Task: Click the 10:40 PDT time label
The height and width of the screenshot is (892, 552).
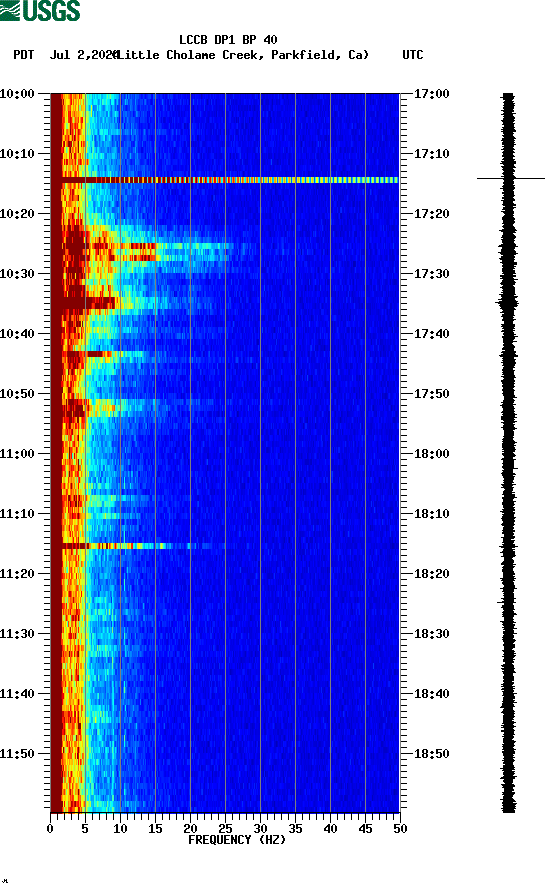Action: coord(18,333)
